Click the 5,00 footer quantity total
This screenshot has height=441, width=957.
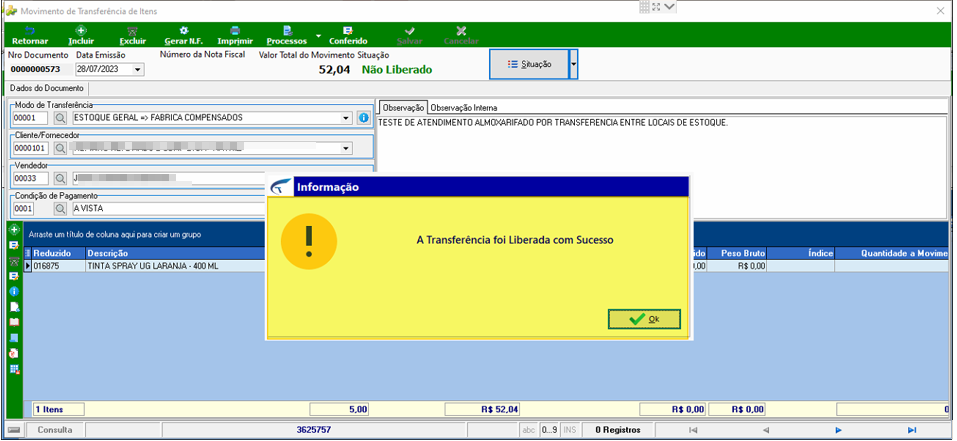click(339, 409)
